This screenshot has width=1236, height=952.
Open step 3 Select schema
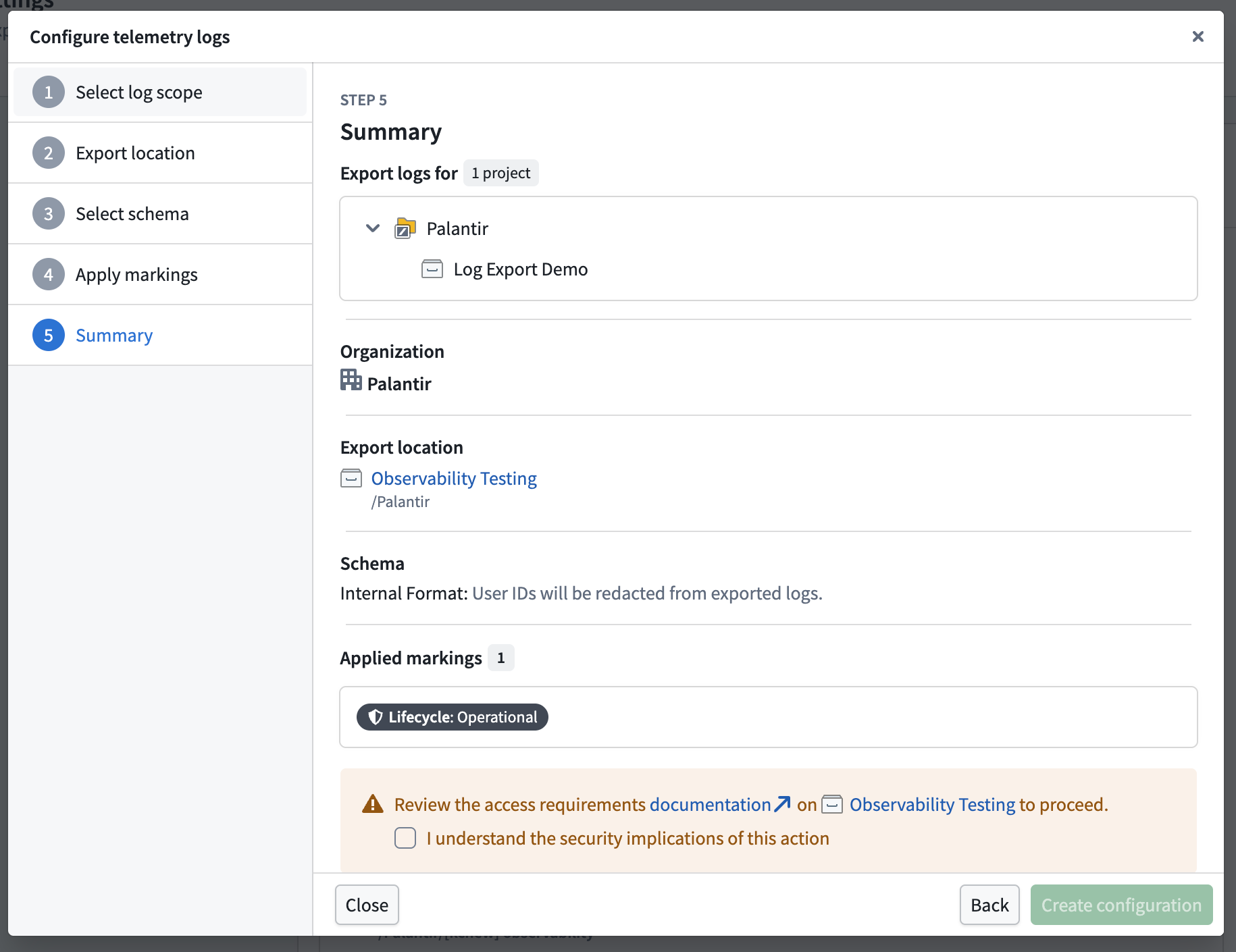(160, 213)
